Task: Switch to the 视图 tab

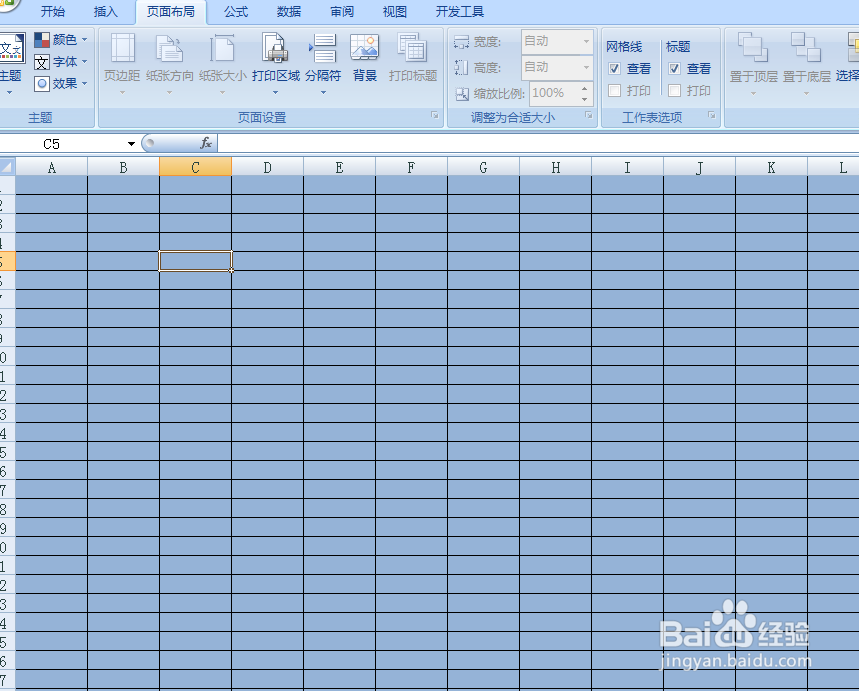Action: point(395,12)
